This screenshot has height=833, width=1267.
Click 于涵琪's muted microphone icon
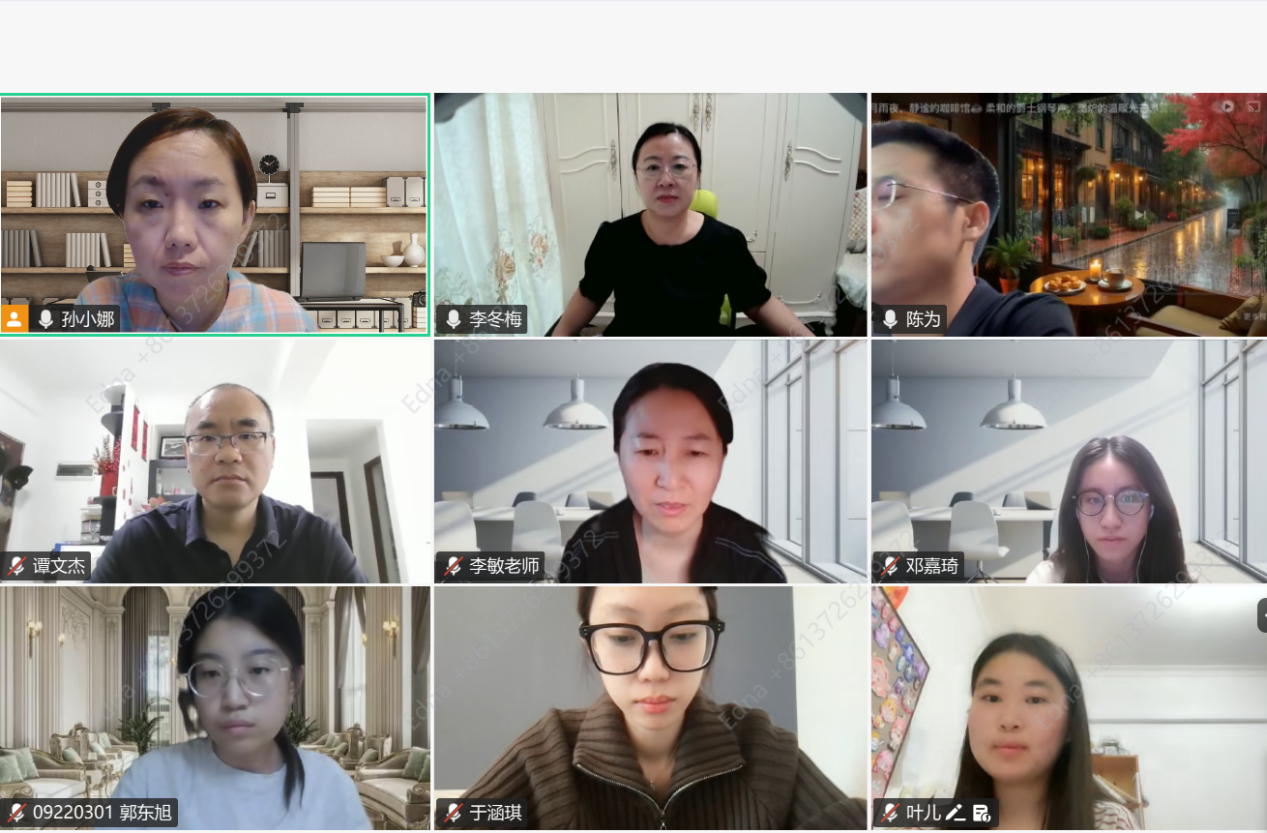[x=453, y=813]
